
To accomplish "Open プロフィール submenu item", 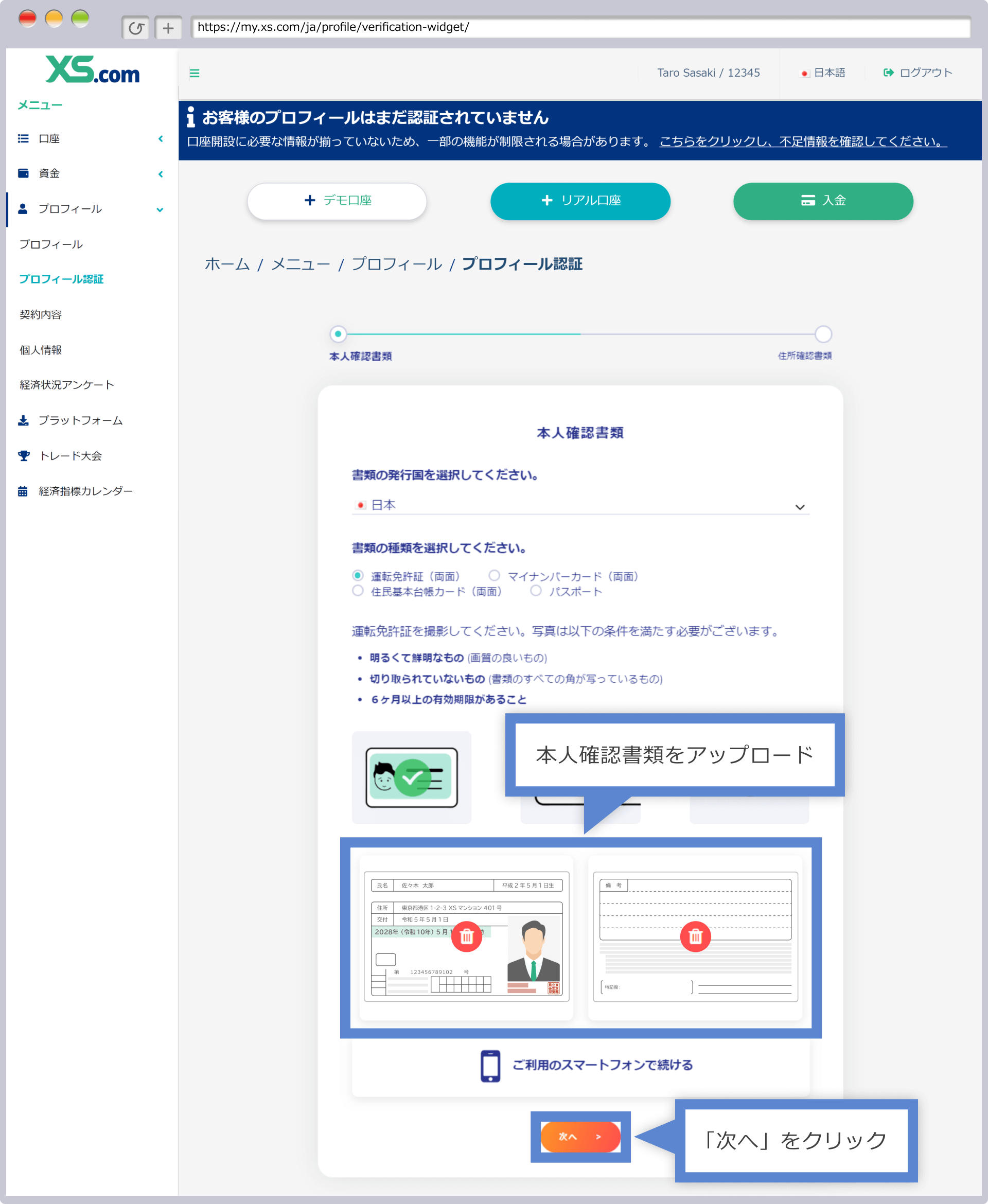I will 51,244.
